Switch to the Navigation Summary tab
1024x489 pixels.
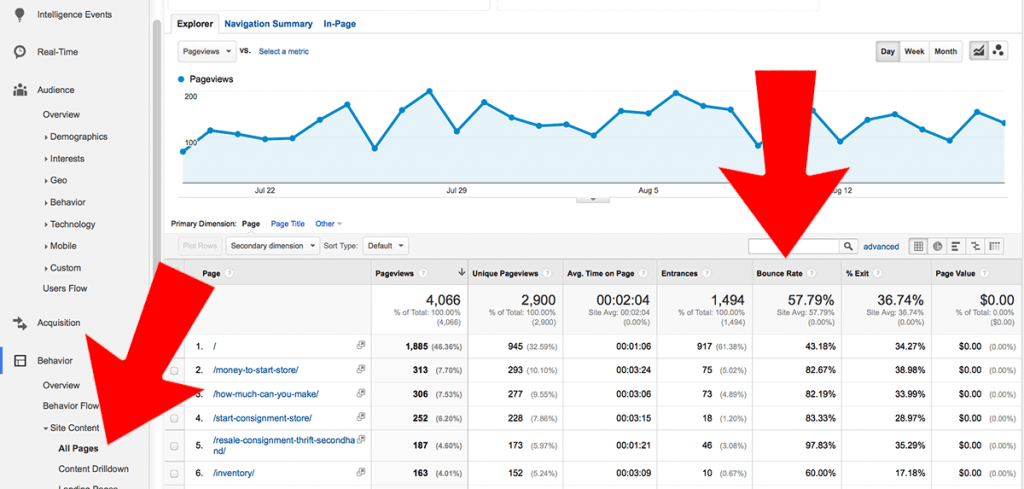point(268,23)
